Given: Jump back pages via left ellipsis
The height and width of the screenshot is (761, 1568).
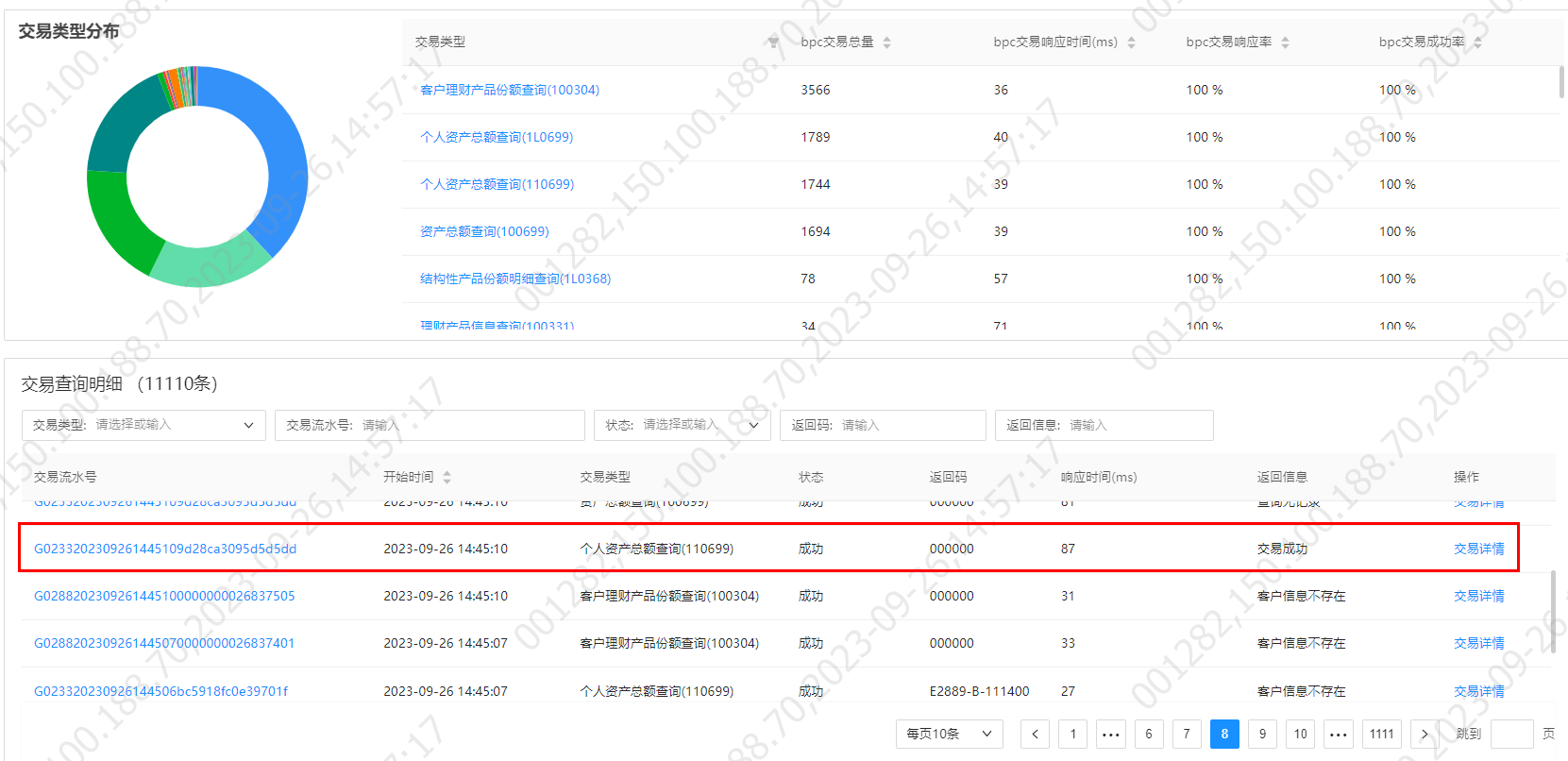Looking at the screenshot, I should (1111, 734).
